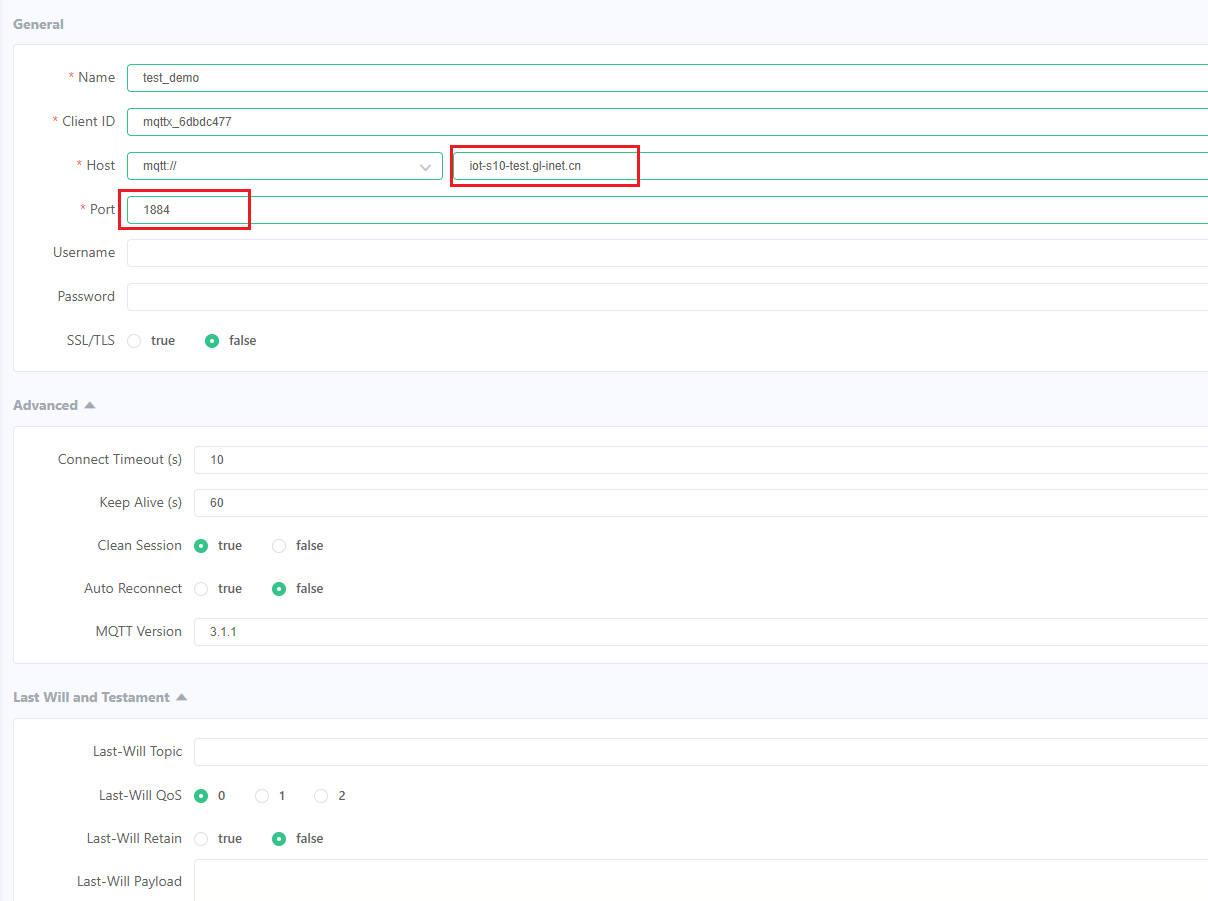Click the Password input field
The width and height of the screenshot is (1208, 901).
tap(667, 297)
